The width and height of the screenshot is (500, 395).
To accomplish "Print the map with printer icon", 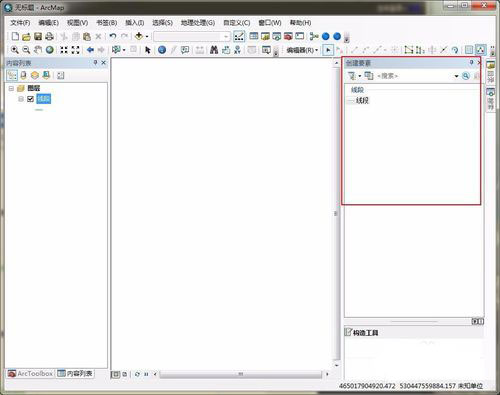I will click(x=49, y=36).
